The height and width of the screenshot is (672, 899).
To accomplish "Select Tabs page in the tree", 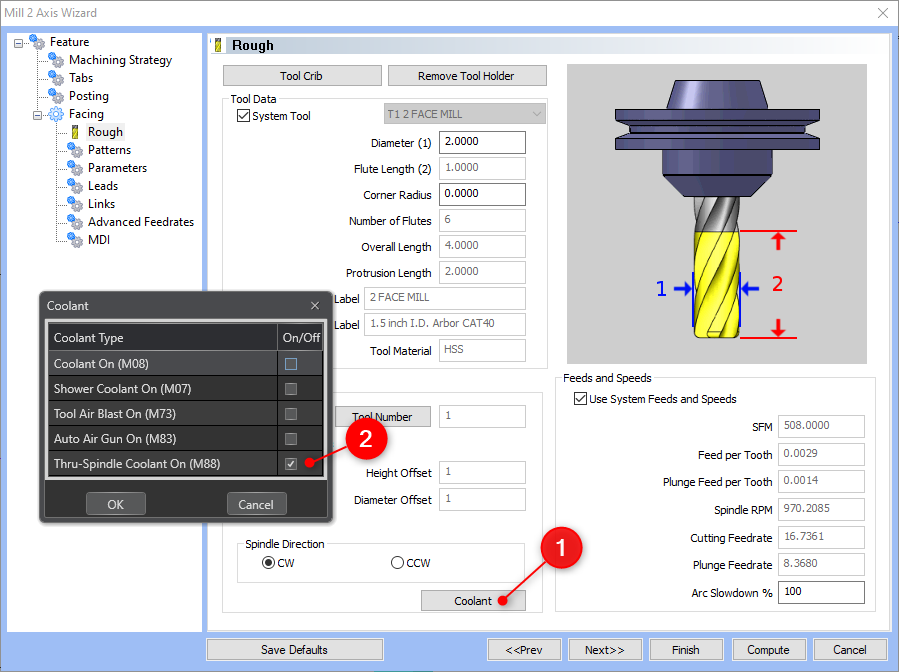I will coord(81,78).
